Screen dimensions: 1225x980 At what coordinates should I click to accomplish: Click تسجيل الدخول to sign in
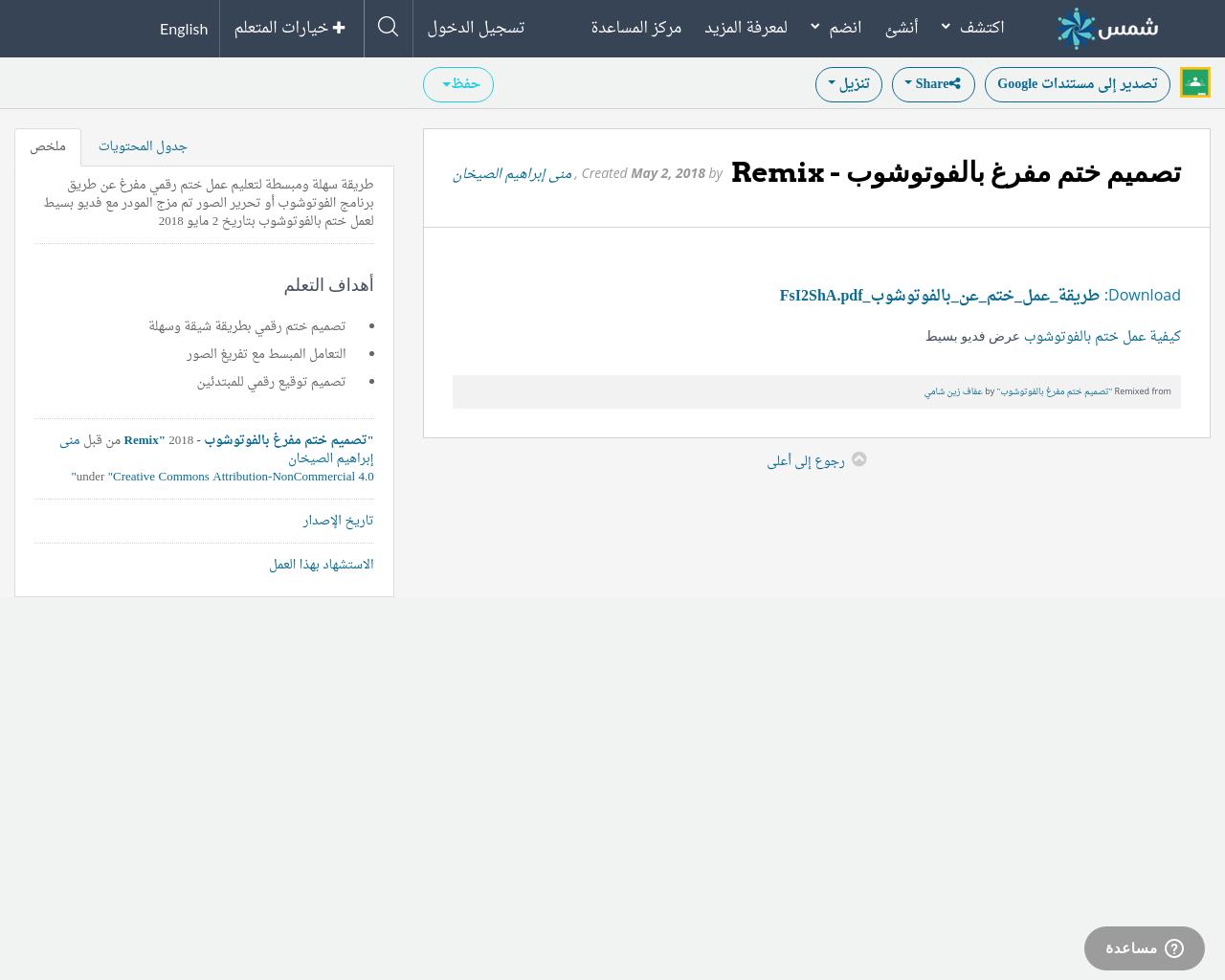[476, 28]
